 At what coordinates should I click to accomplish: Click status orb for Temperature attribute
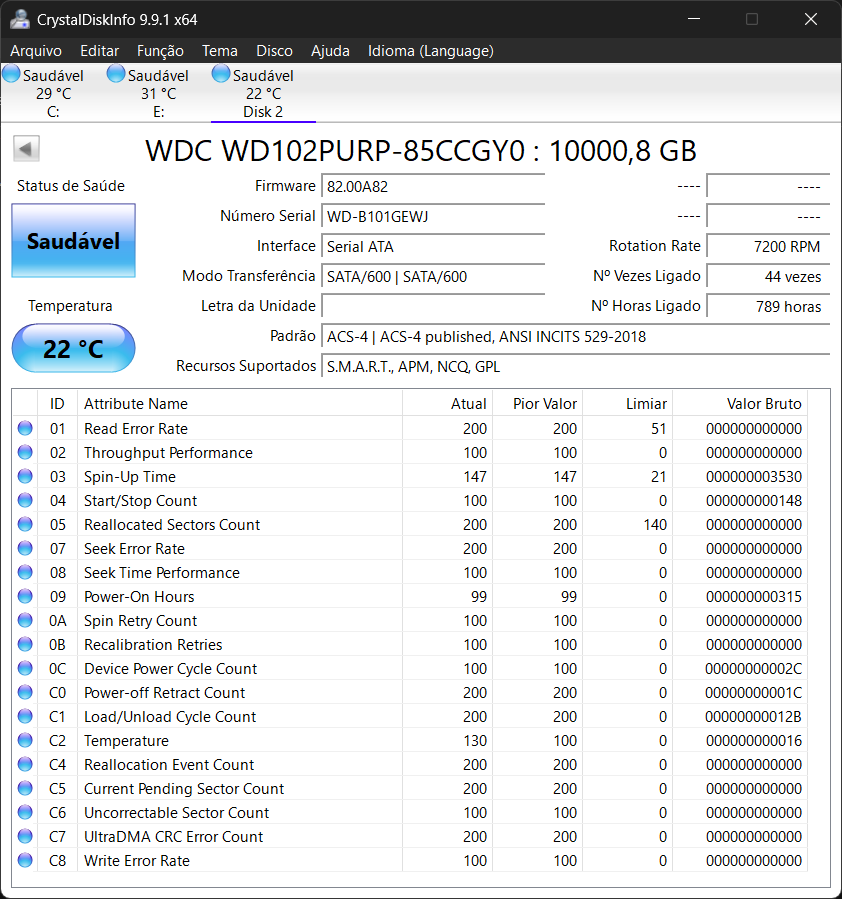click(25, 740)
